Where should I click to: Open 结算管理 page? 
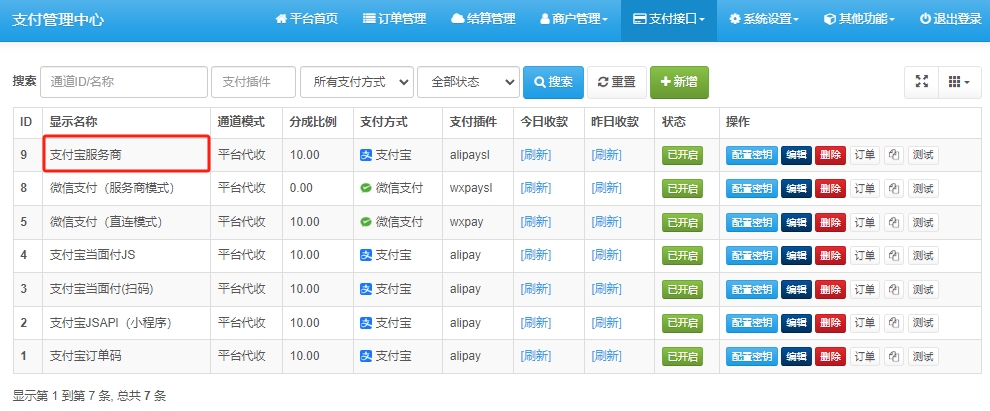483,19
